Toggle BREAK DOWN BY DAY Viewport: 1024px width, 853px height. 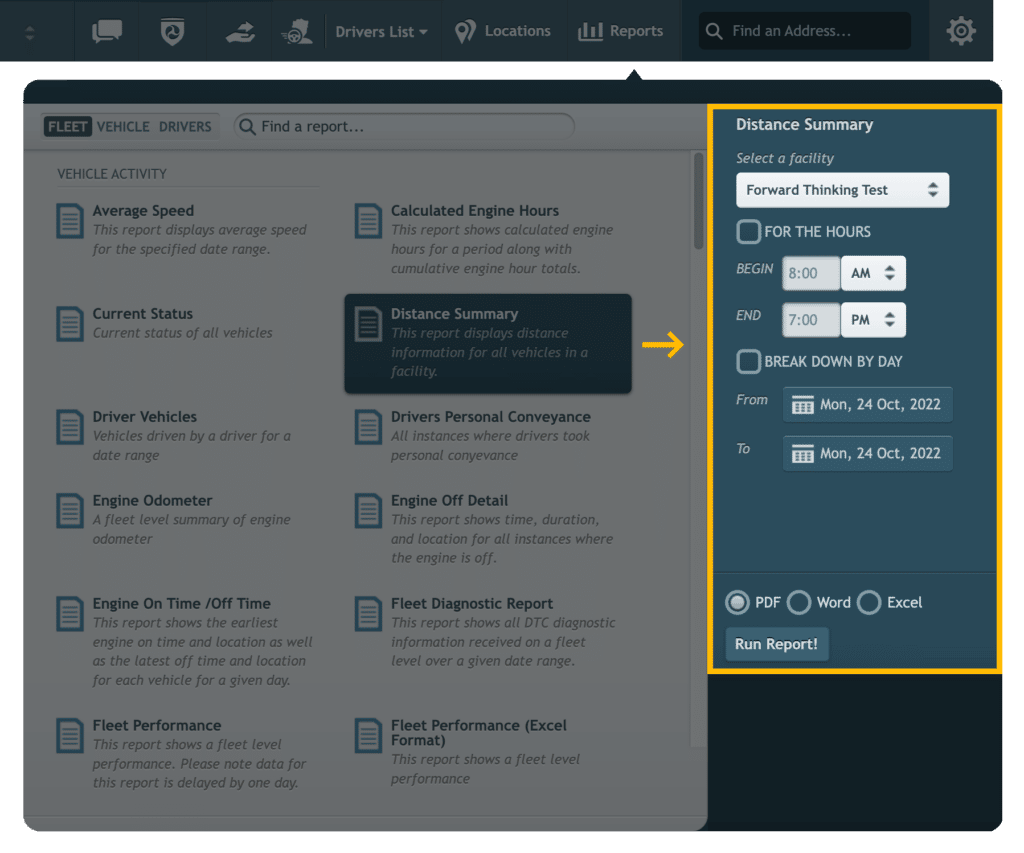[x=748, y=361]
